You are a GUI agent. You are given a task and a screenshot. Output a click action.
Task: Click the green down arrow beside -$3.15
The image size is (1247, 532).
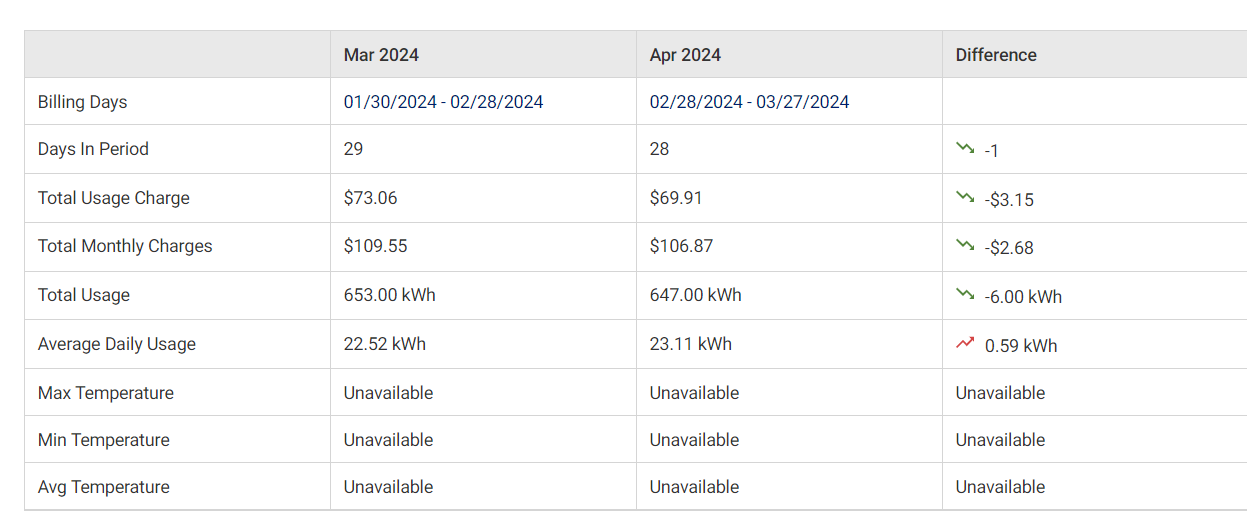pos(965,197)
